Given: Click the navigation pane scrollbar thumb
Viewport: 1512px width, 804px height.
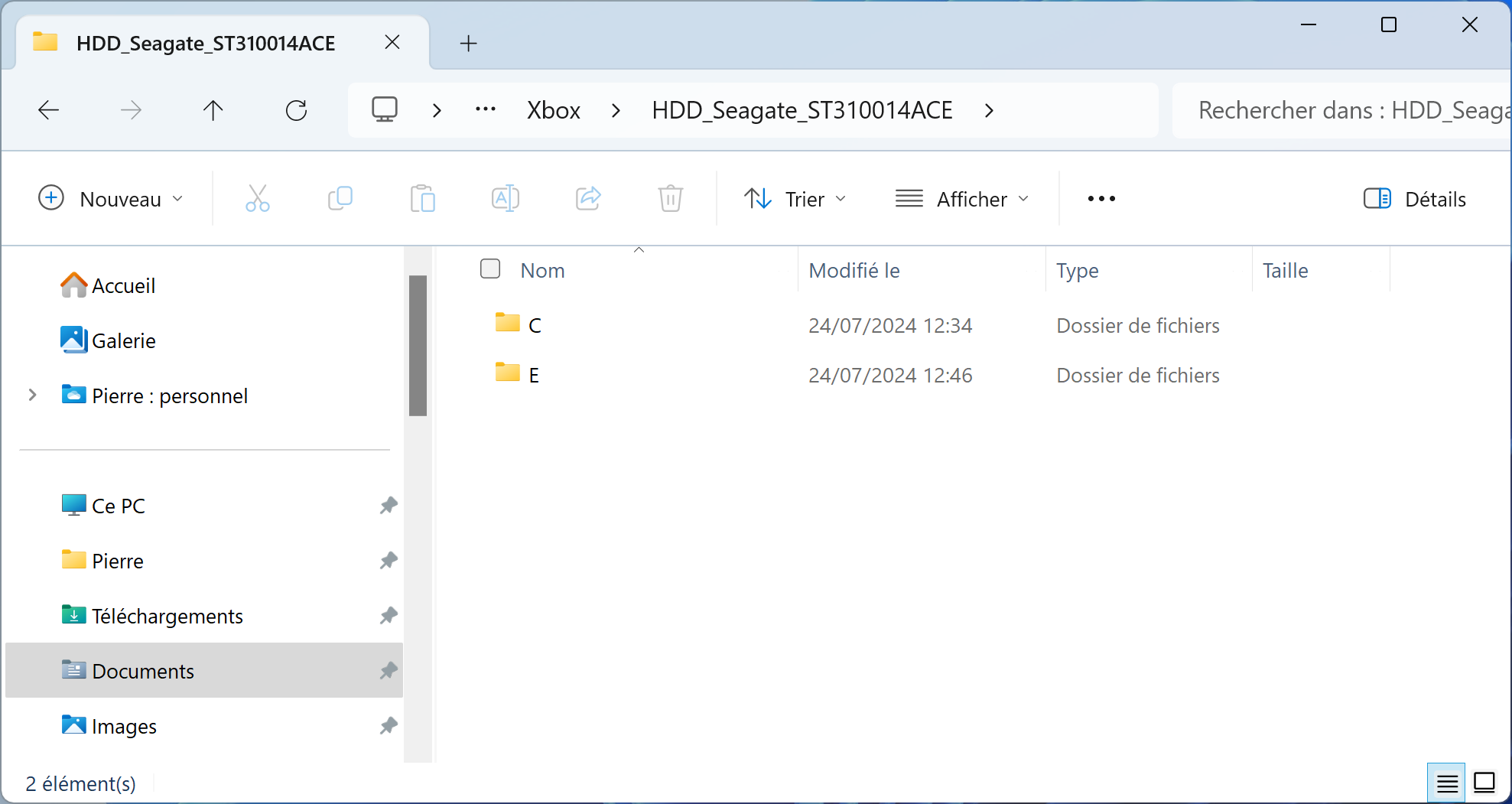Looking at the screenshot, I should click(418, 345).
